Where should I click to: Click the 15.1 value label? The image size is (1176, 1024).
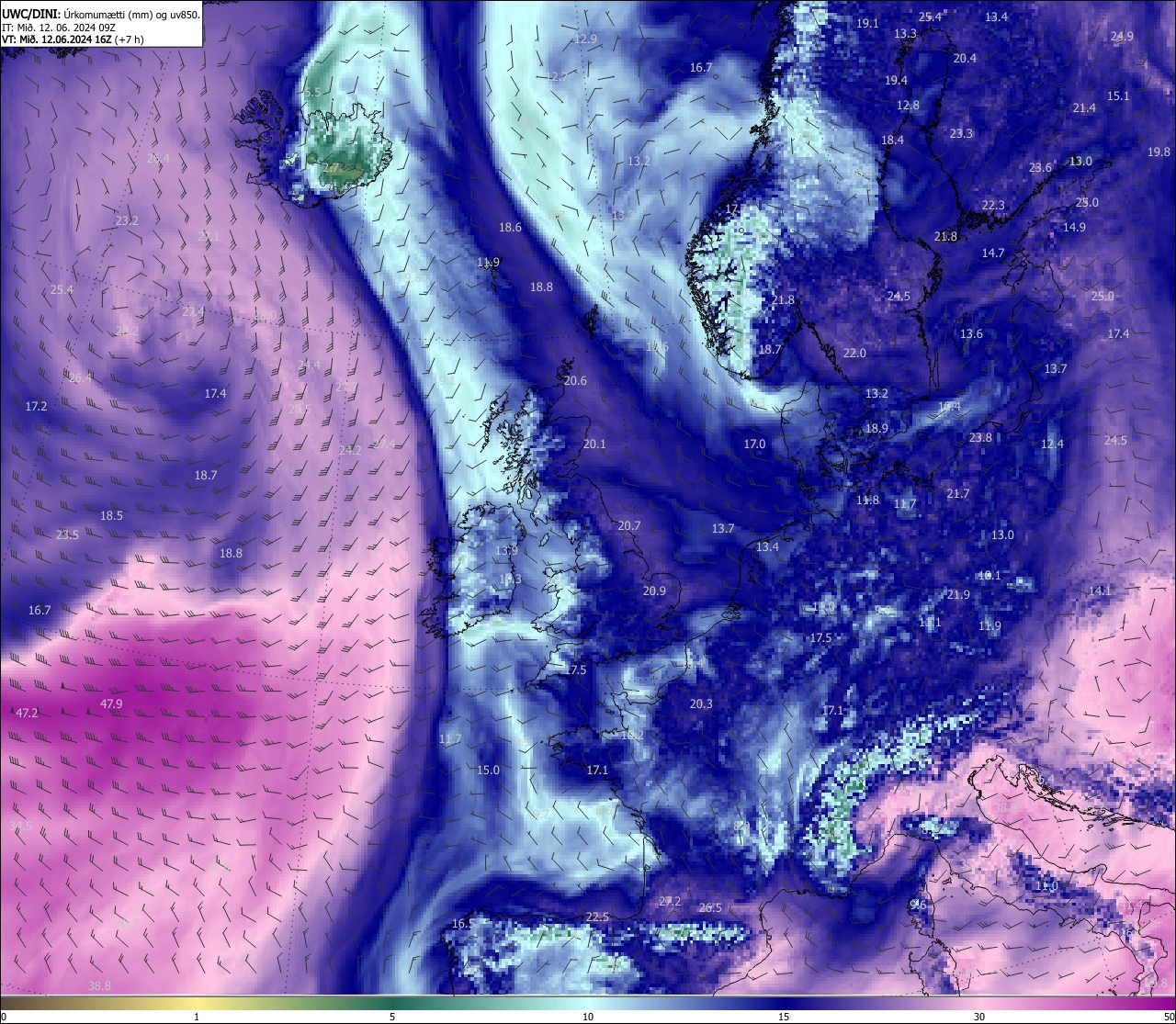[x=1118, y=96]
